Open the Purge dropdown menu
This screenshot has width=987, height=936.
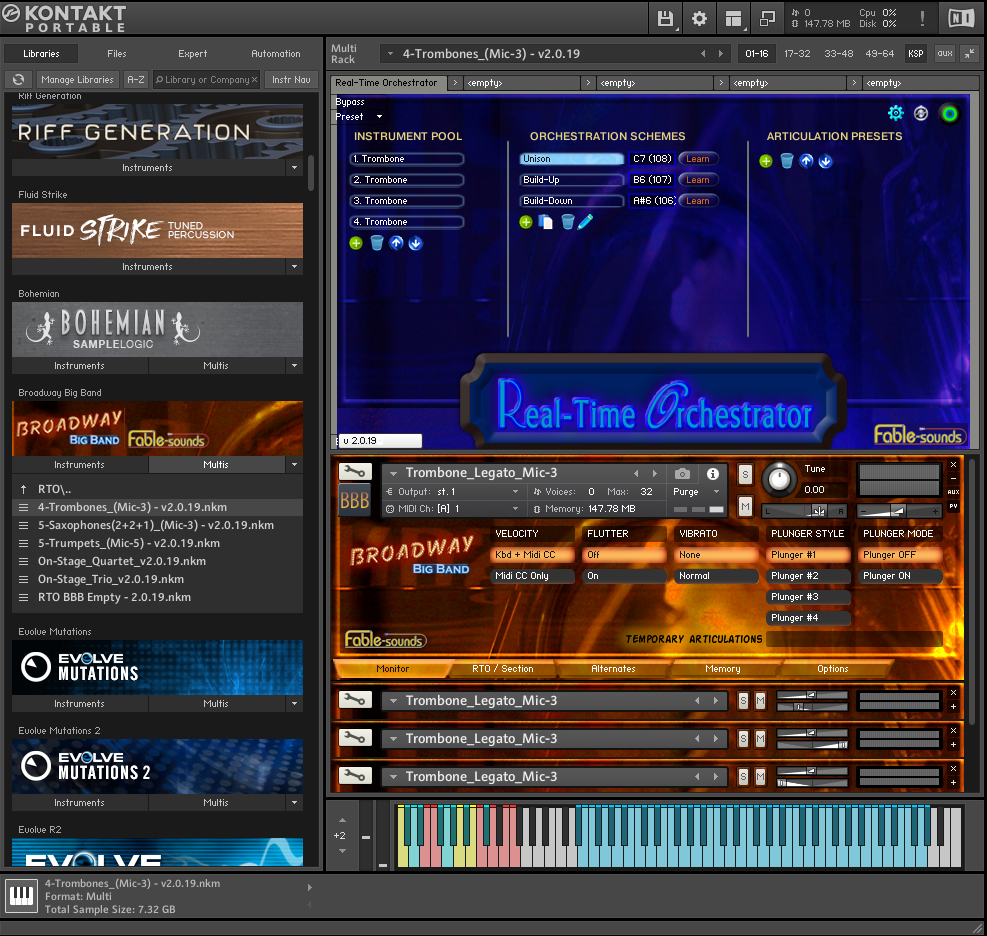(716, 492)
